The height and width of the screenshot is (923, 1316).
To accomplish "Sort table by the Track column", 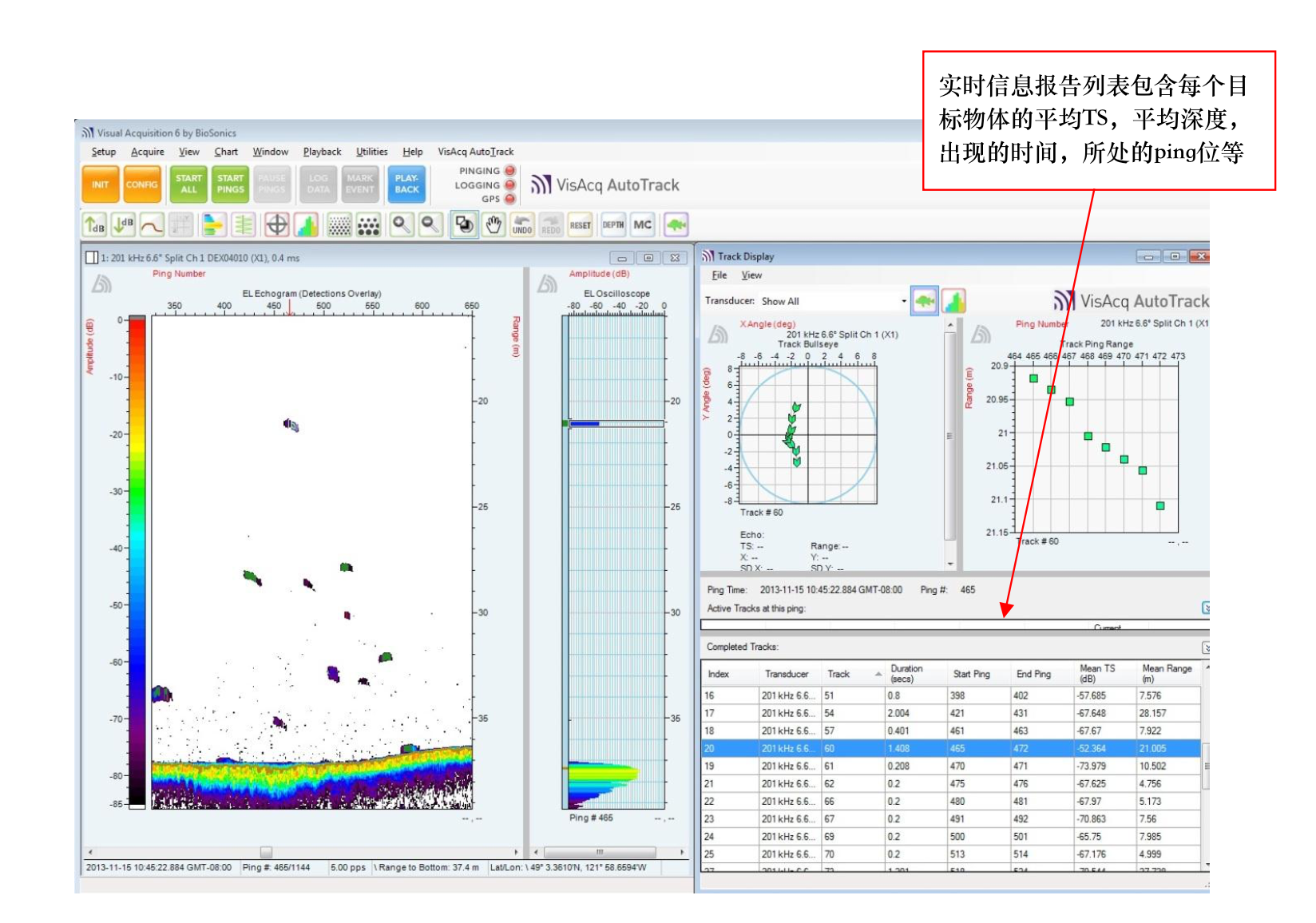I will pos(838,674).
